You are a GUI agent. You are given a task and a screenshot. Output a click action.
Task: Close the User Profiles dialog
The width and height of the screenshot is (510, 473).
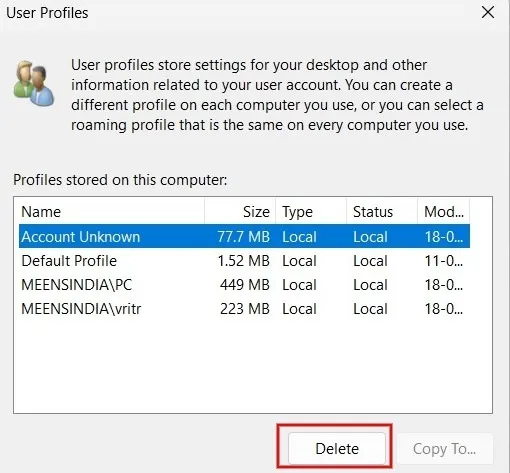point(488,13)
